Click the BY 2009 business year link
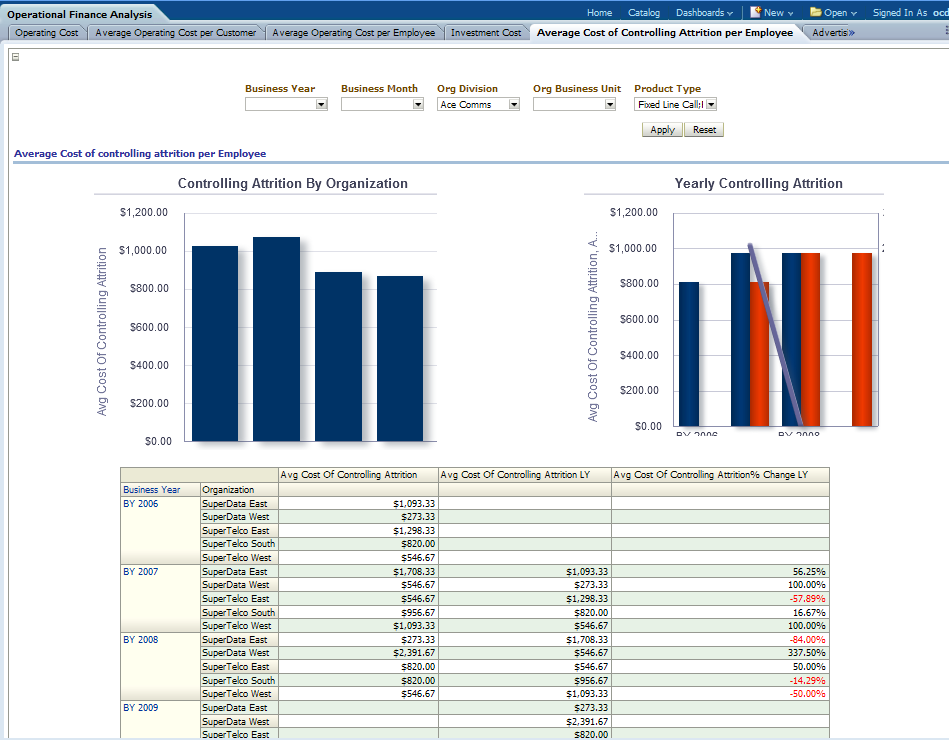Viewport: 949px width, 740px height. click(140, 707)
